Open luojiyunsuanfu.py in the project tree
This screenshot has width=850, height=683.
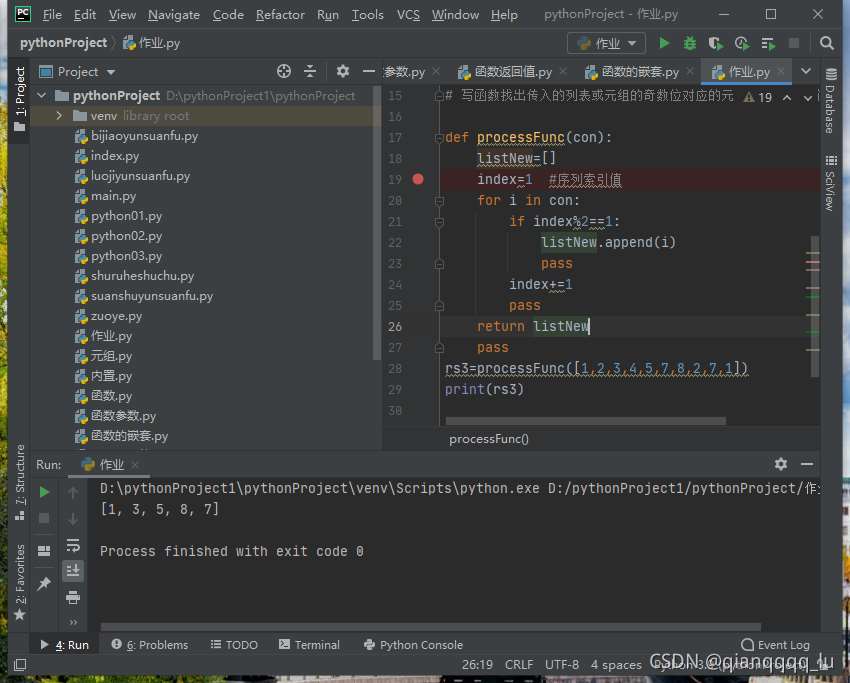pyautogui.click(x=140, y=176)
